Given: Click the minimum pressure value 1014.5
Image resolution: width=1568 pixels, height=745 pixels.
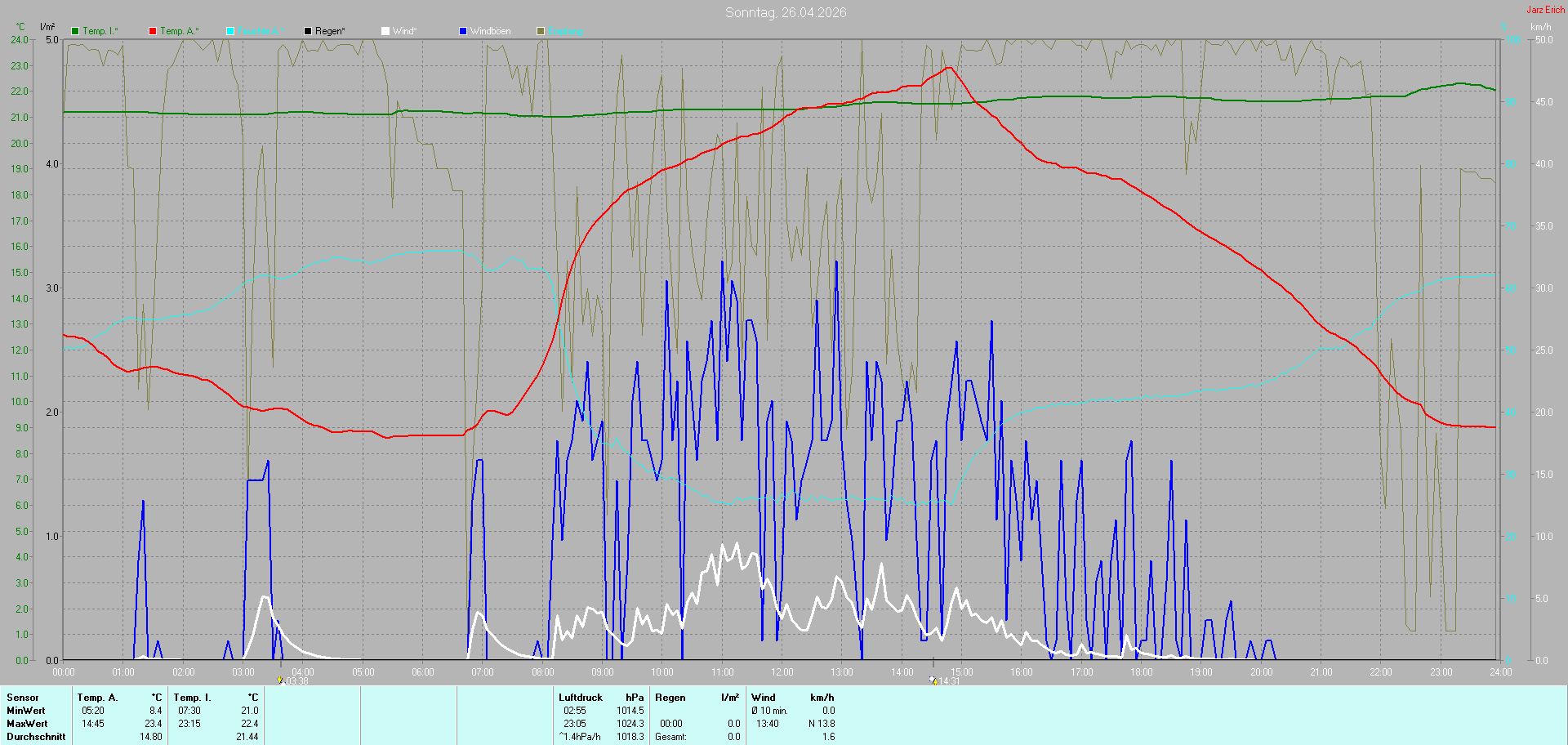Looking at the screenshot, I should (630, 711).
